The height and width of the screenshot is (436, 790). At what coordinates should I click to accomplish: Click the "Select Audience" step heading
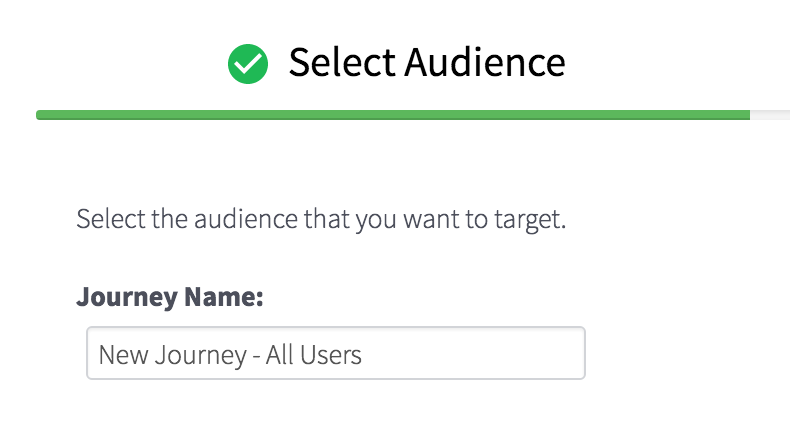click(x=426, y=63)
